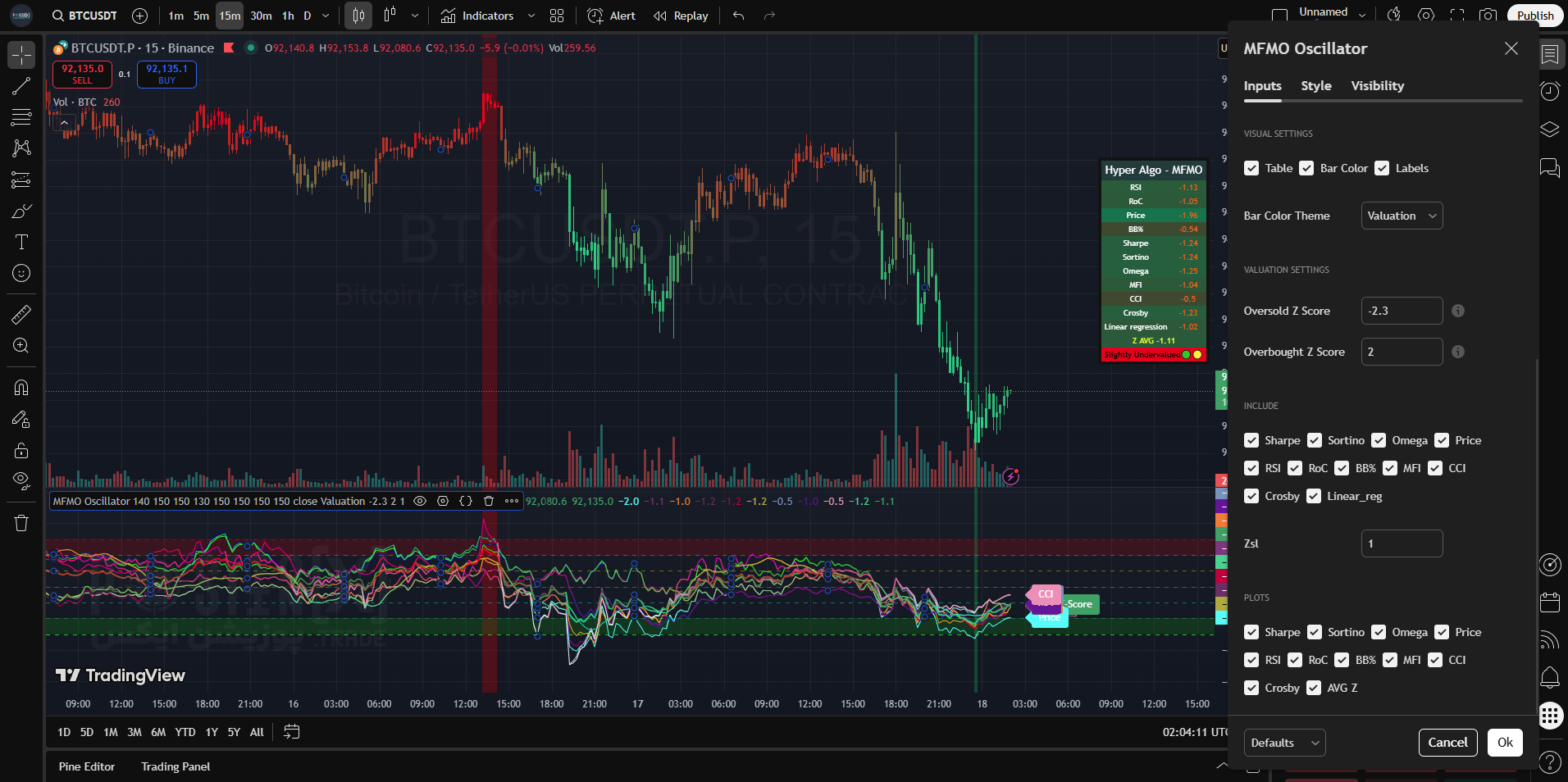
Task: Expand the Defaults dropdown
Action: coord(1284,743)
